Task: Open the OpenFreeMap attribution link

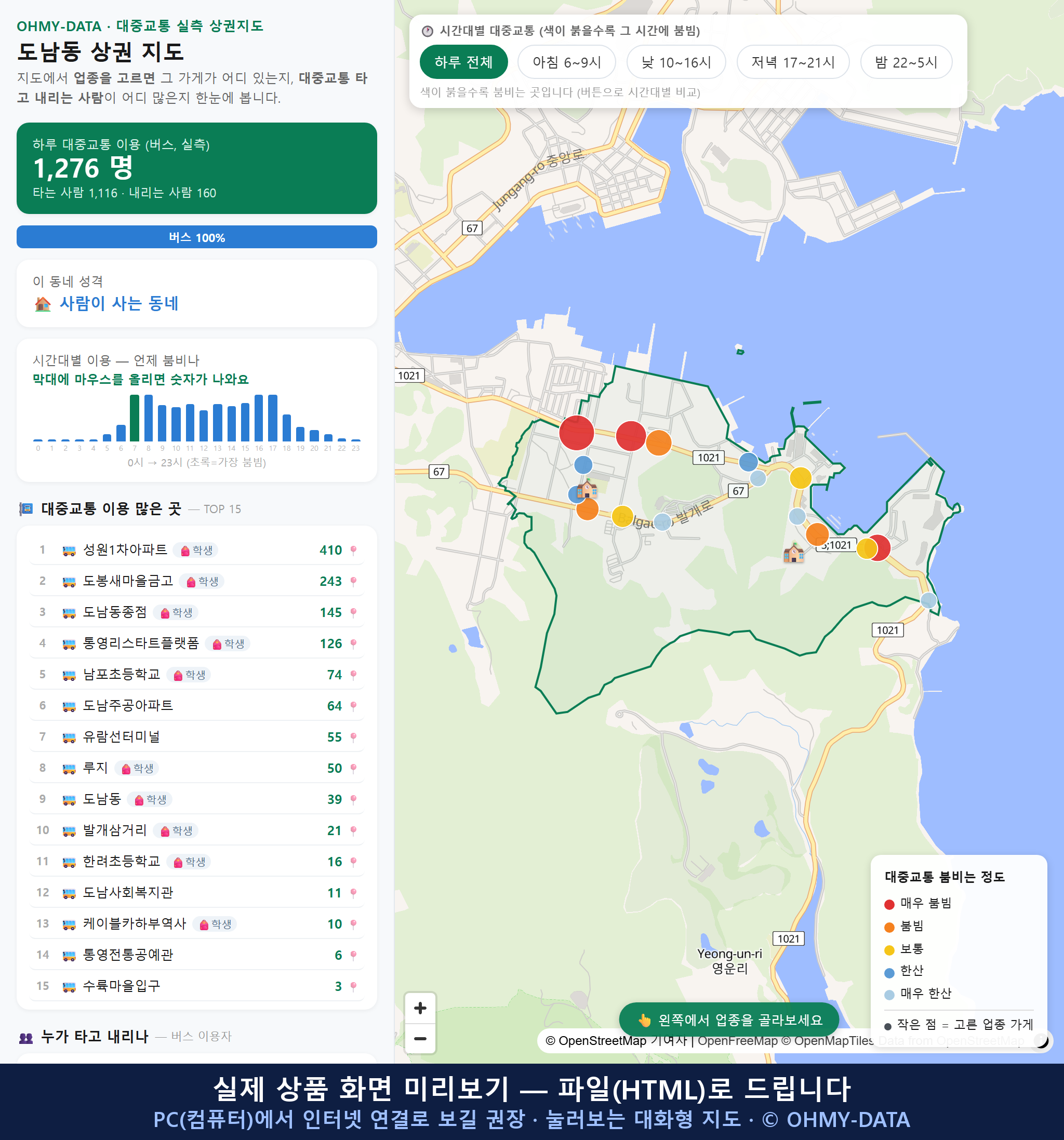Action: (x=738, y=1040)
